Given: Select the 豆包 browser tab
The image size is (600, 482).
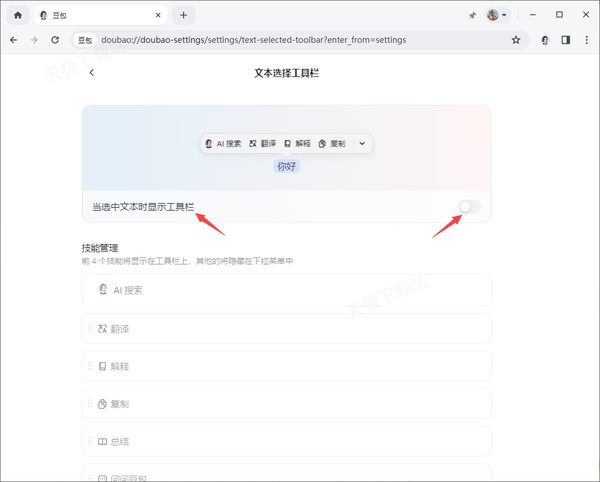Looking at the screenshot, I should click(100, 15).
